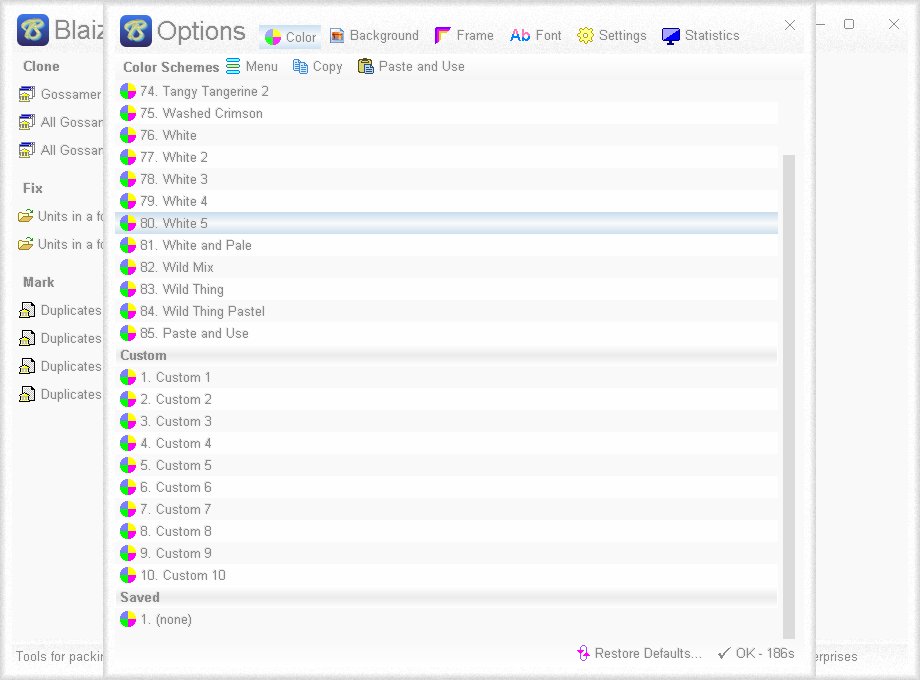Open the Frame tab icon
Image resolution: width=920 pixels, height=680 pixels.
tap(442, 36)
